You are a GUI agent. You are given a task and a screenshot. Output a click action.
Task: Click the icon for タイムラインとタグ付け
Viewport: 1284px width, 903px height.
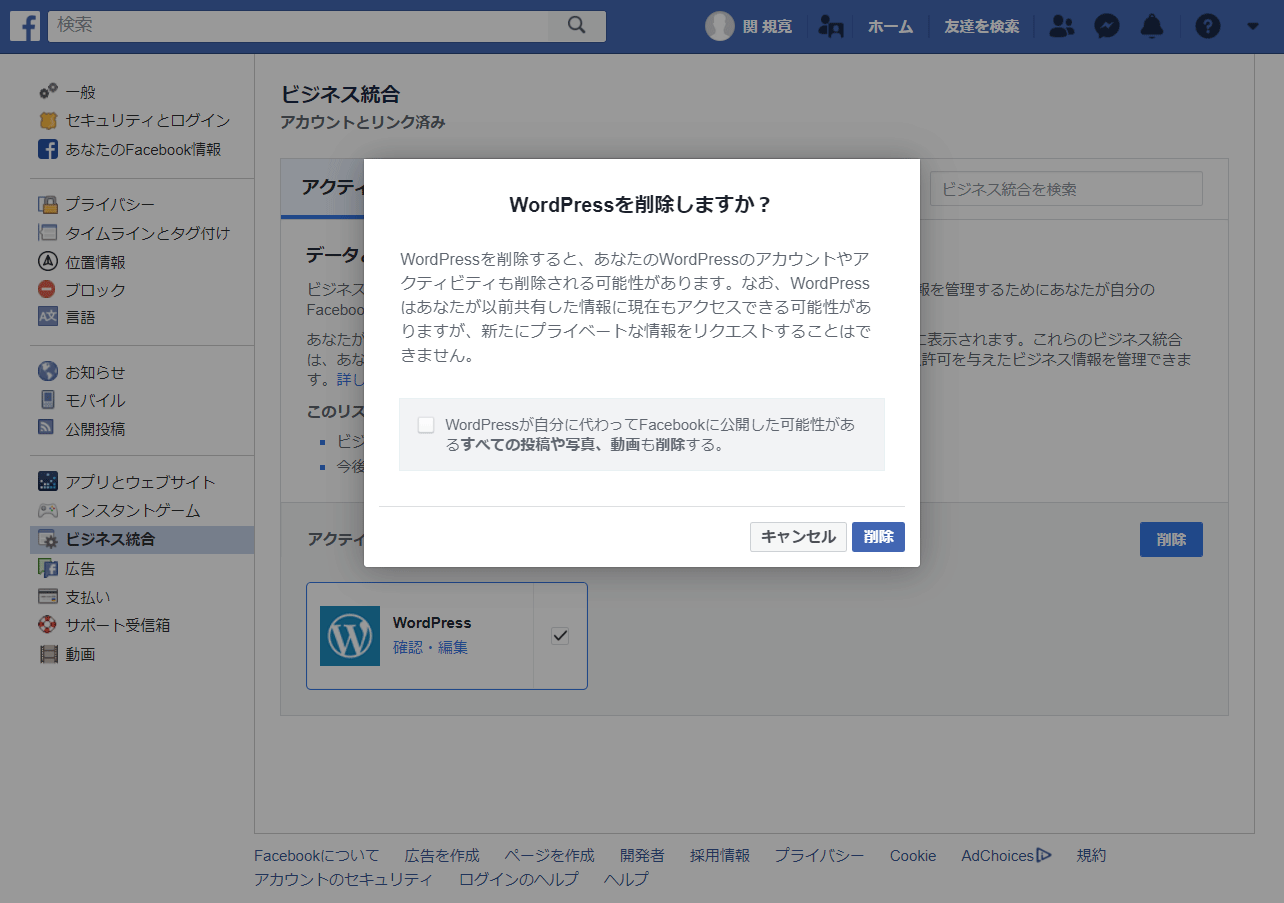[x=48, y=233]
